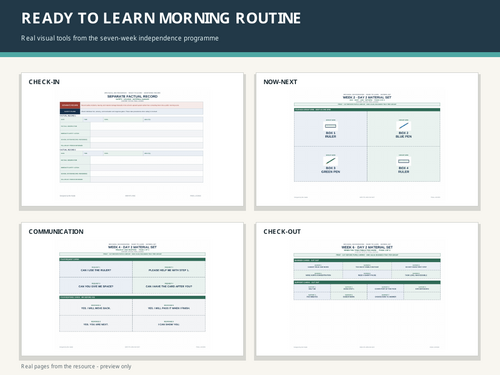Click the CHECK-IN panel heading
Screen dimensions: 500x375
click(x=44, y=82)
